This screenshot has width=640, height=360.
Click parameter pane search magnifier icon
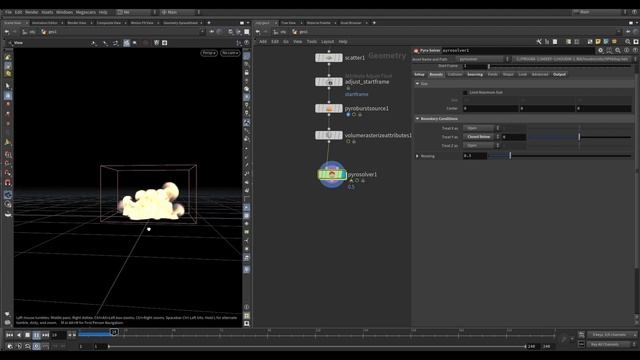coord(618,51)
